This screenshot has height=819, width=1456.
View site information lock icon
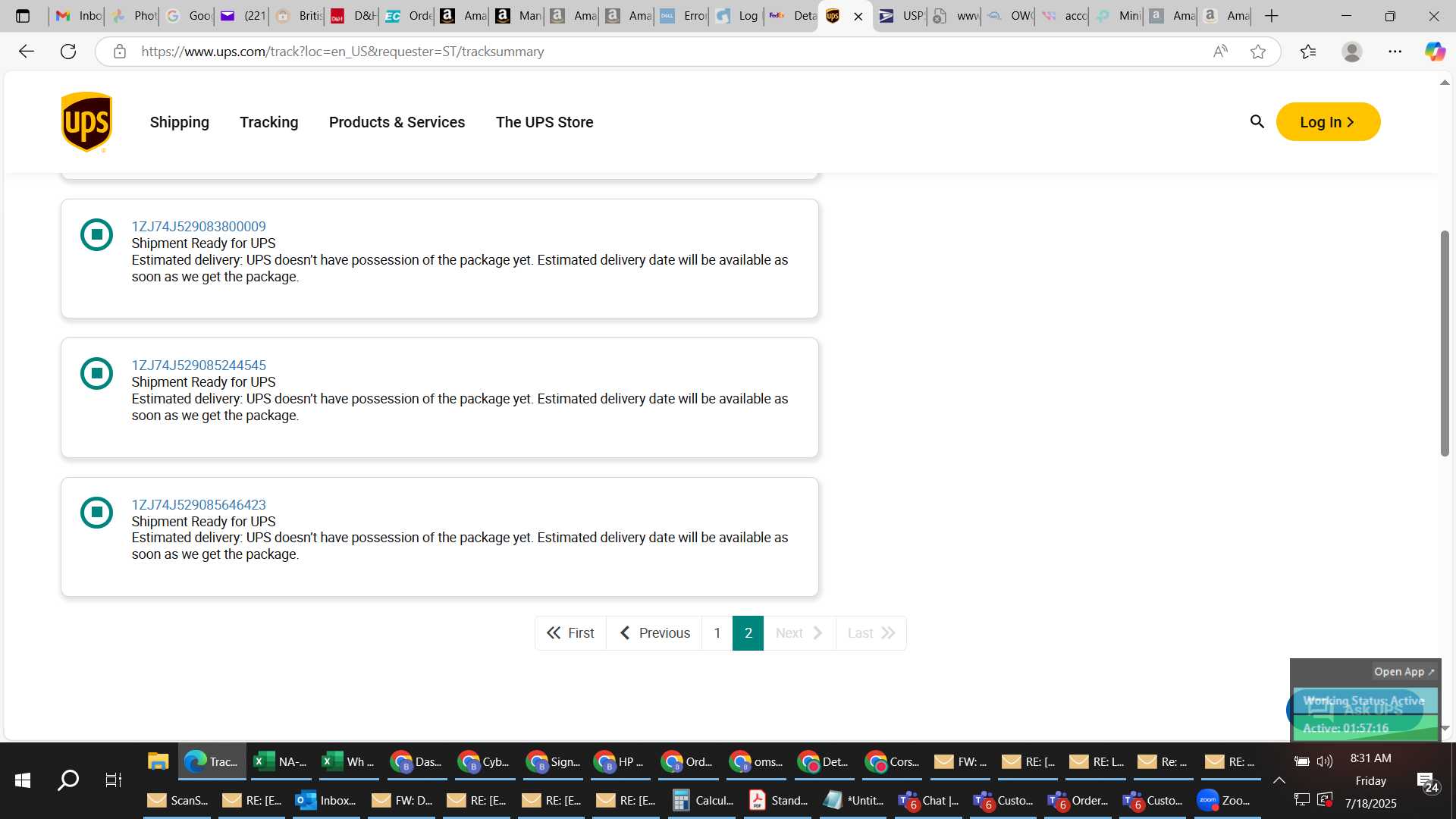(x=119, y=52)
